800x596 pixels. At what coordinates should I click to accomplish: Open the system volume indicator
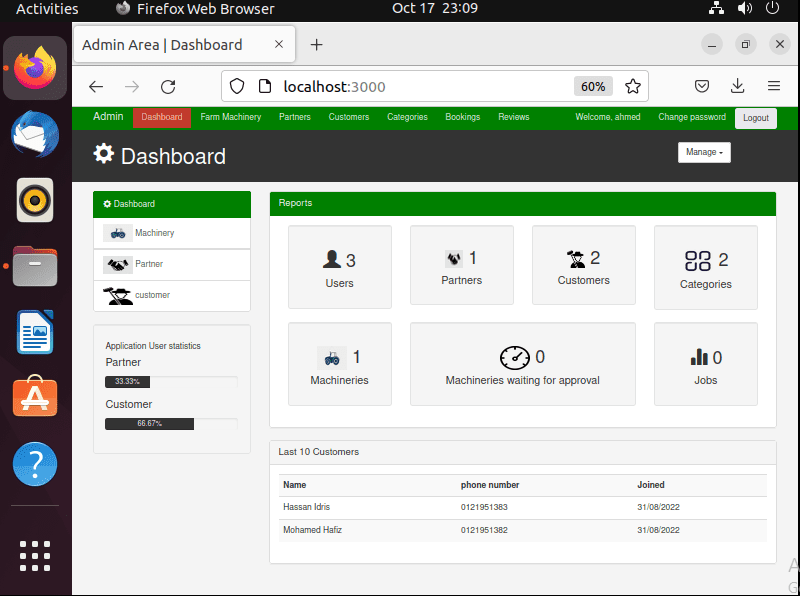pos(745,8)
